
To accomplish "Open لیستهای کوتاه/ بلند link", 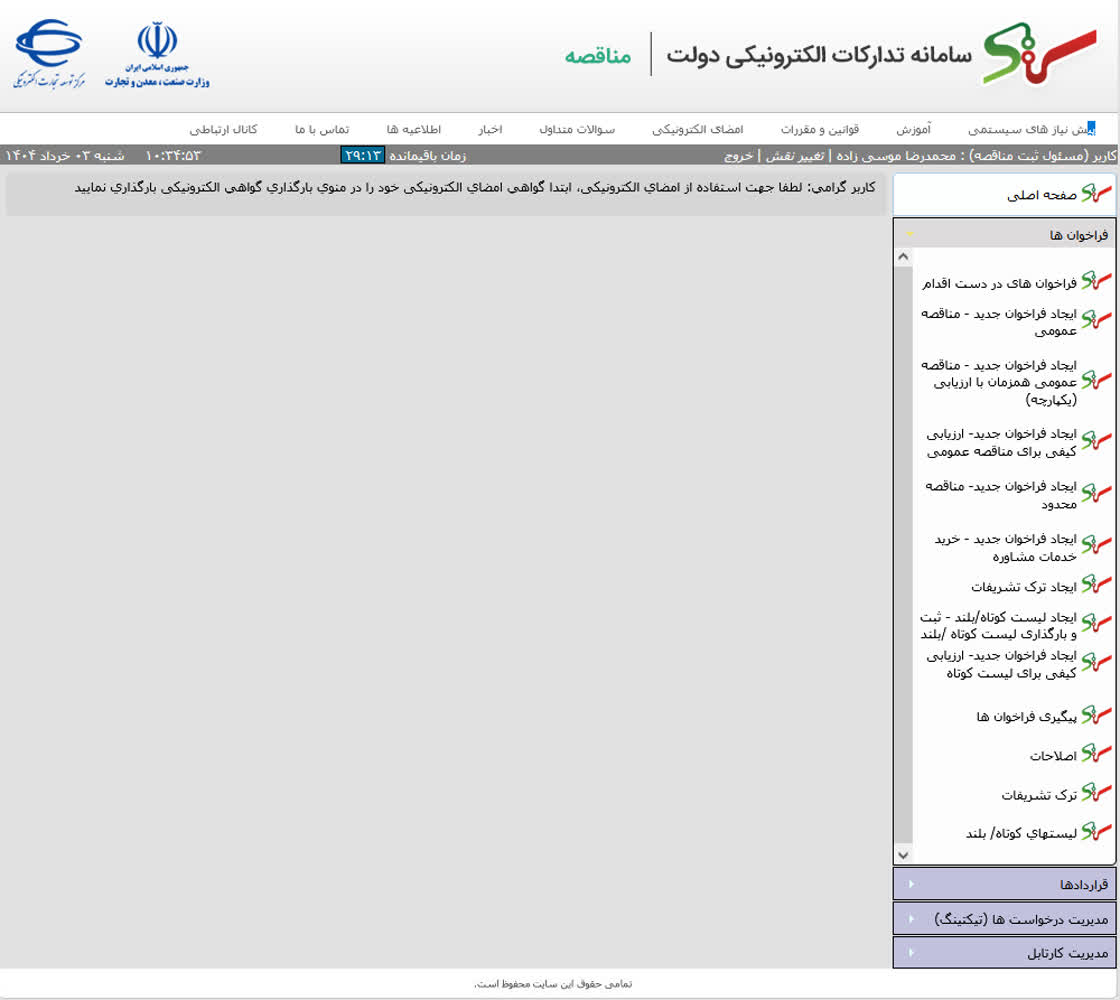I will [1021, 834].
